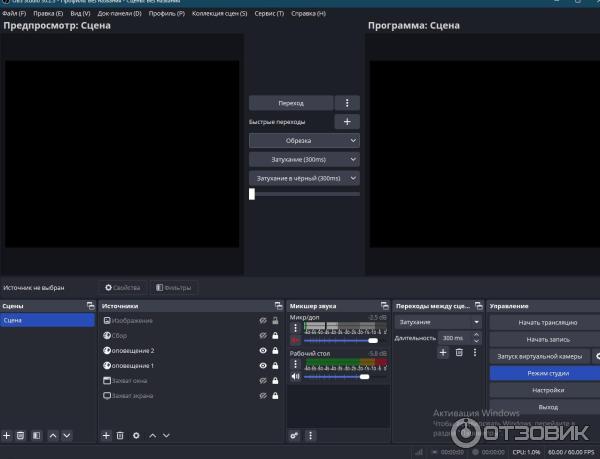
Task: Show the Сбор source with eye
Action: (263, 335)
